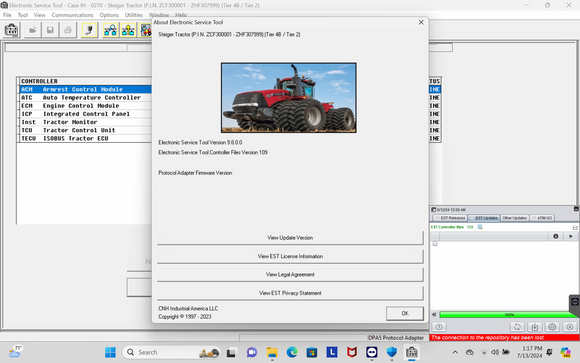Open McAfee from the taskbar
Viewport: 580px width, 363px height.
(352, 352)
